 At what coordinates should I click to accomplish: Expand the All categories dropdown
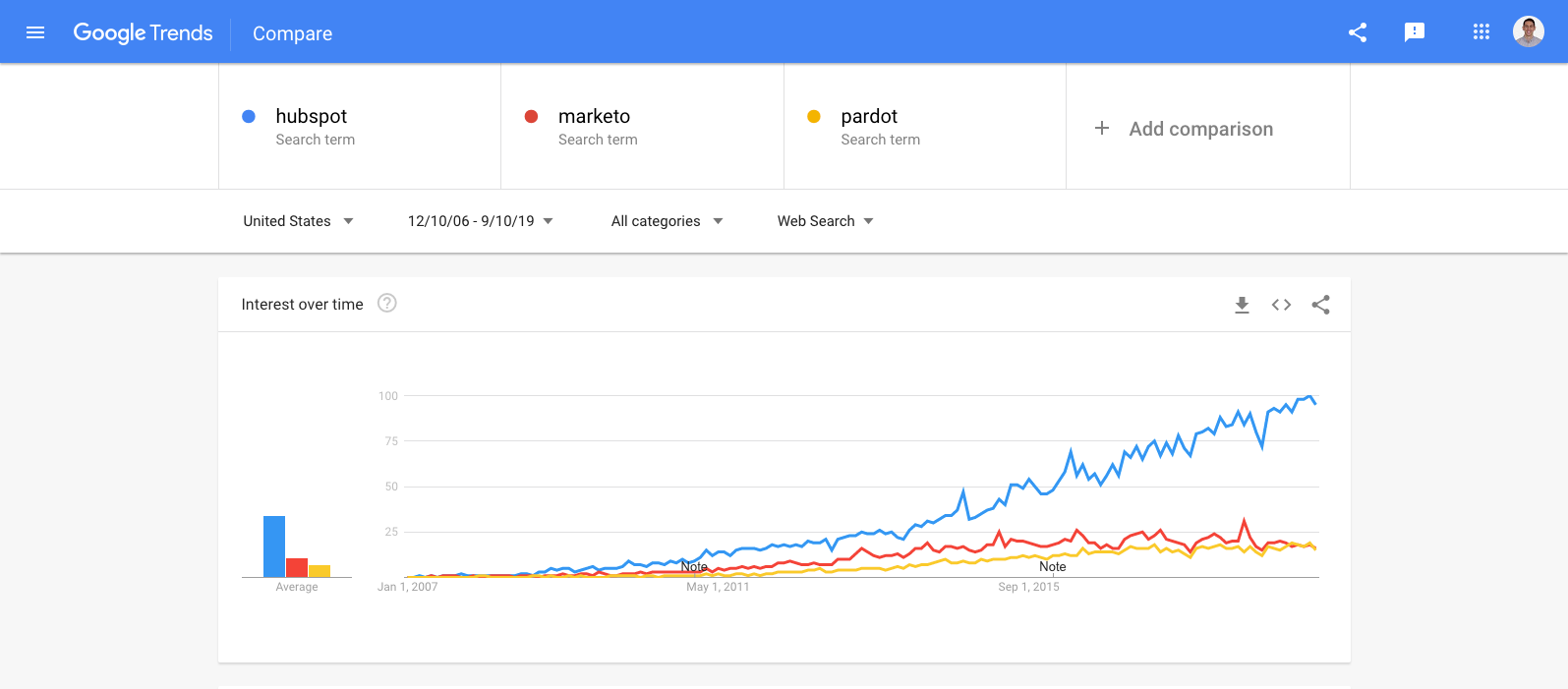(x=667, y=221)
